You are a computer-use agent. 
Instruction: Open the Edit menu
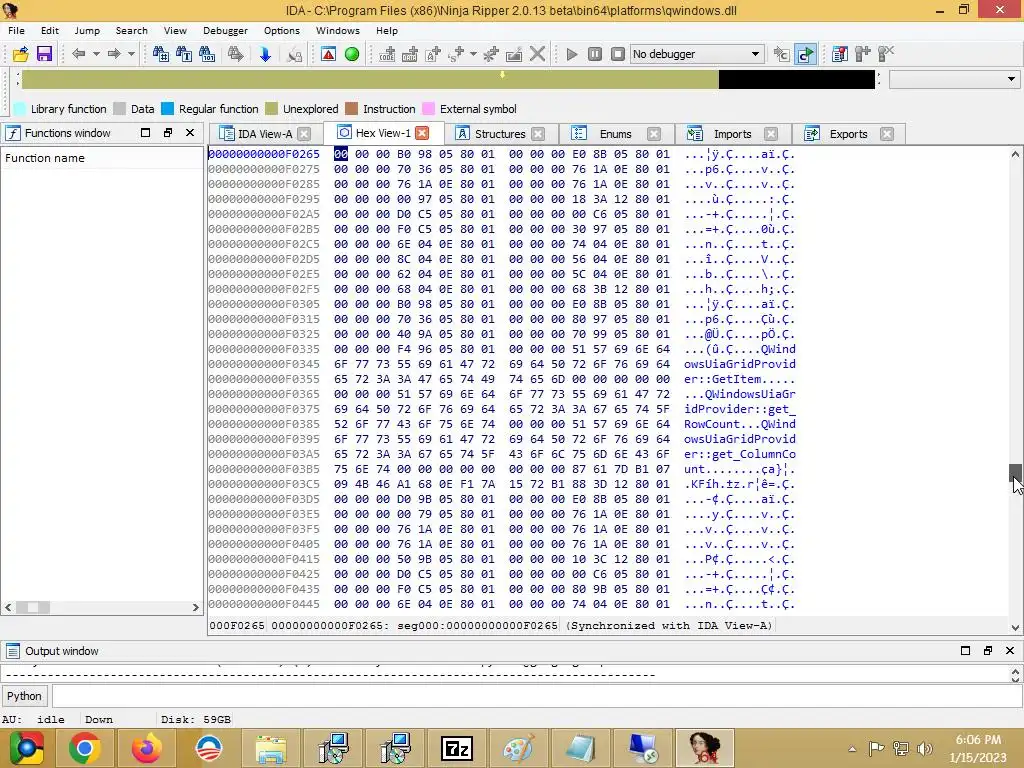[x=50, y=31]
